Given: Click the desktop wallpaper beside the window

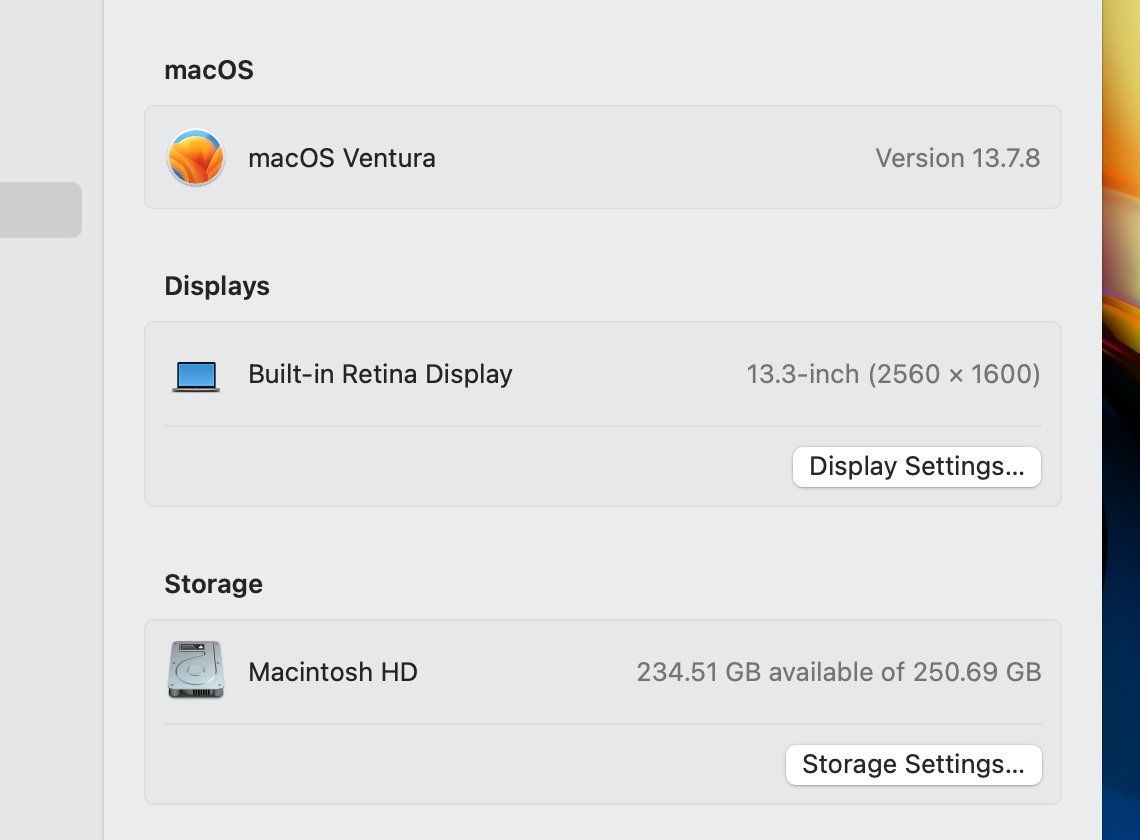Looking at the screenshot, I should point(1121,420).
